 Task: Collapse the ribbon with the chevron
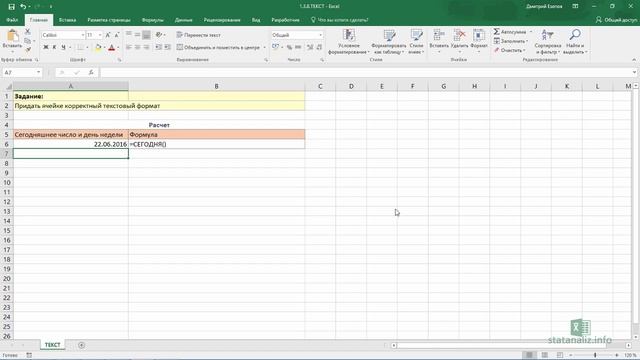click(x=634, y=60)
